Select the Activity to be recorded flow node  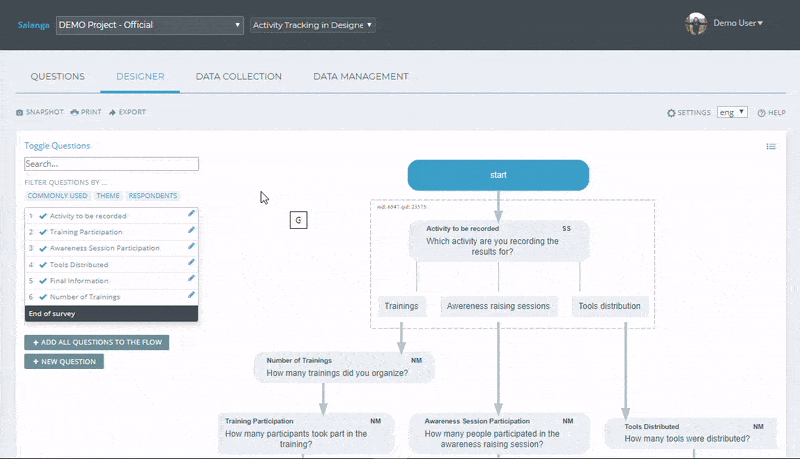click(x=499, y=241)
